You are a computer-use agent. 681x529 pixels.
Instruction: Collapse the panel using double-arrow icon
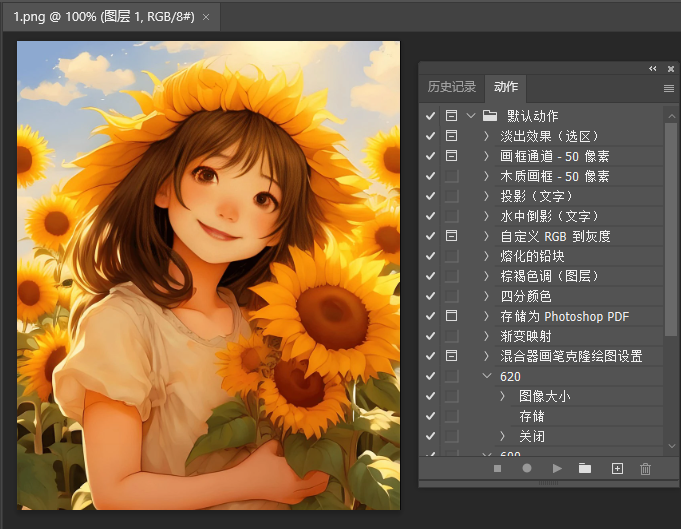tap(653, 68)
